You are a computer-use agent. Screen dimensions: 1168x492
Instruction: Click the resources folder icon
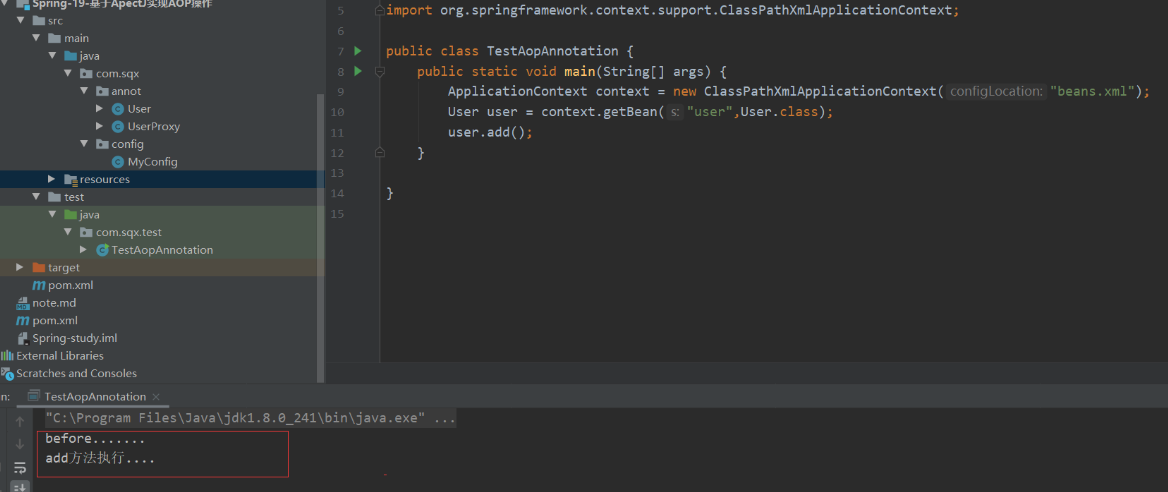[71, 180]
